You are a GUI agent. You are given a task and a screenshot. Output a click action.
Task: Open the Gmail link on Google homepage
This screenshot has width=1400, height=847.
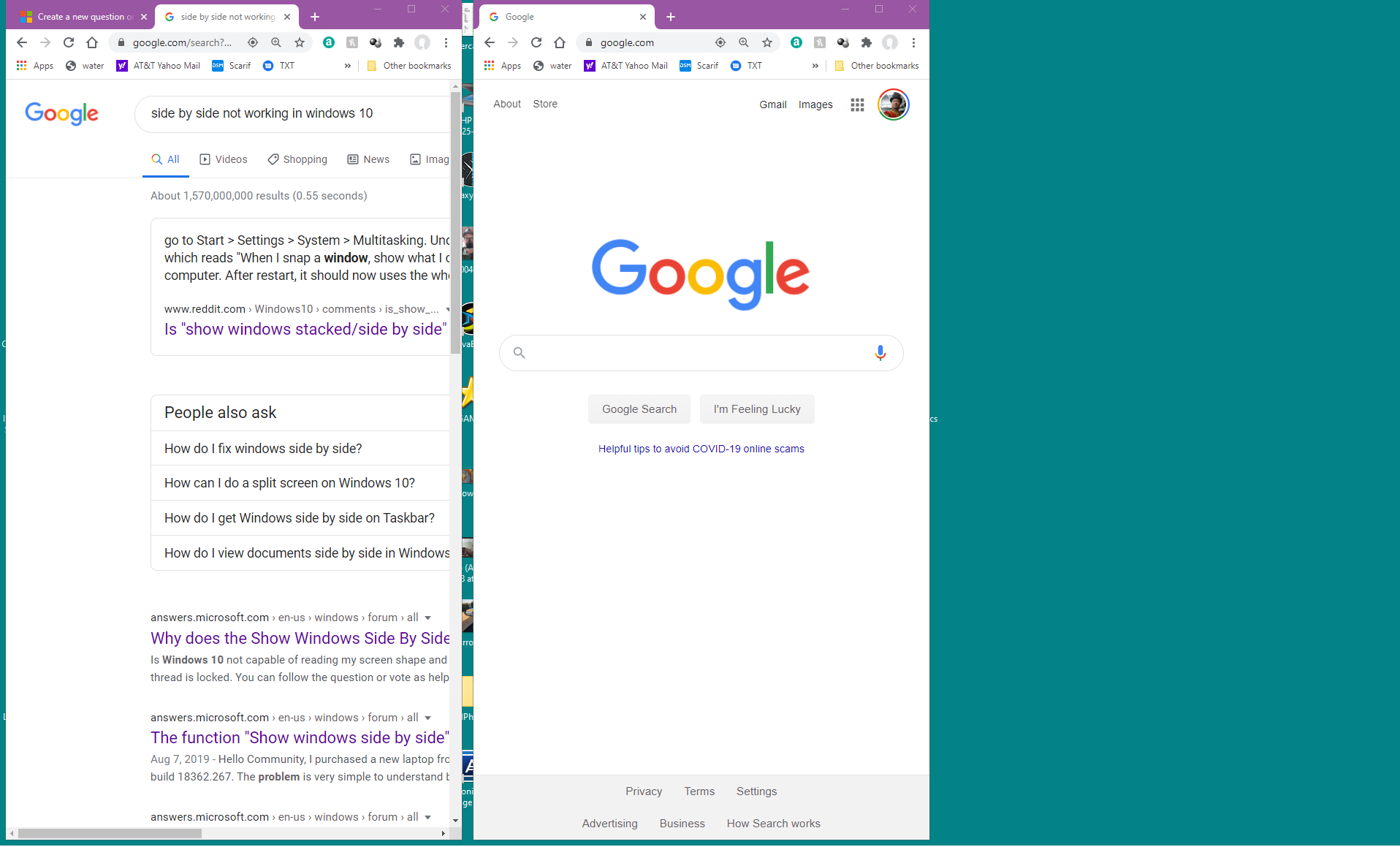pyautogui.click(x=773, y=105)
